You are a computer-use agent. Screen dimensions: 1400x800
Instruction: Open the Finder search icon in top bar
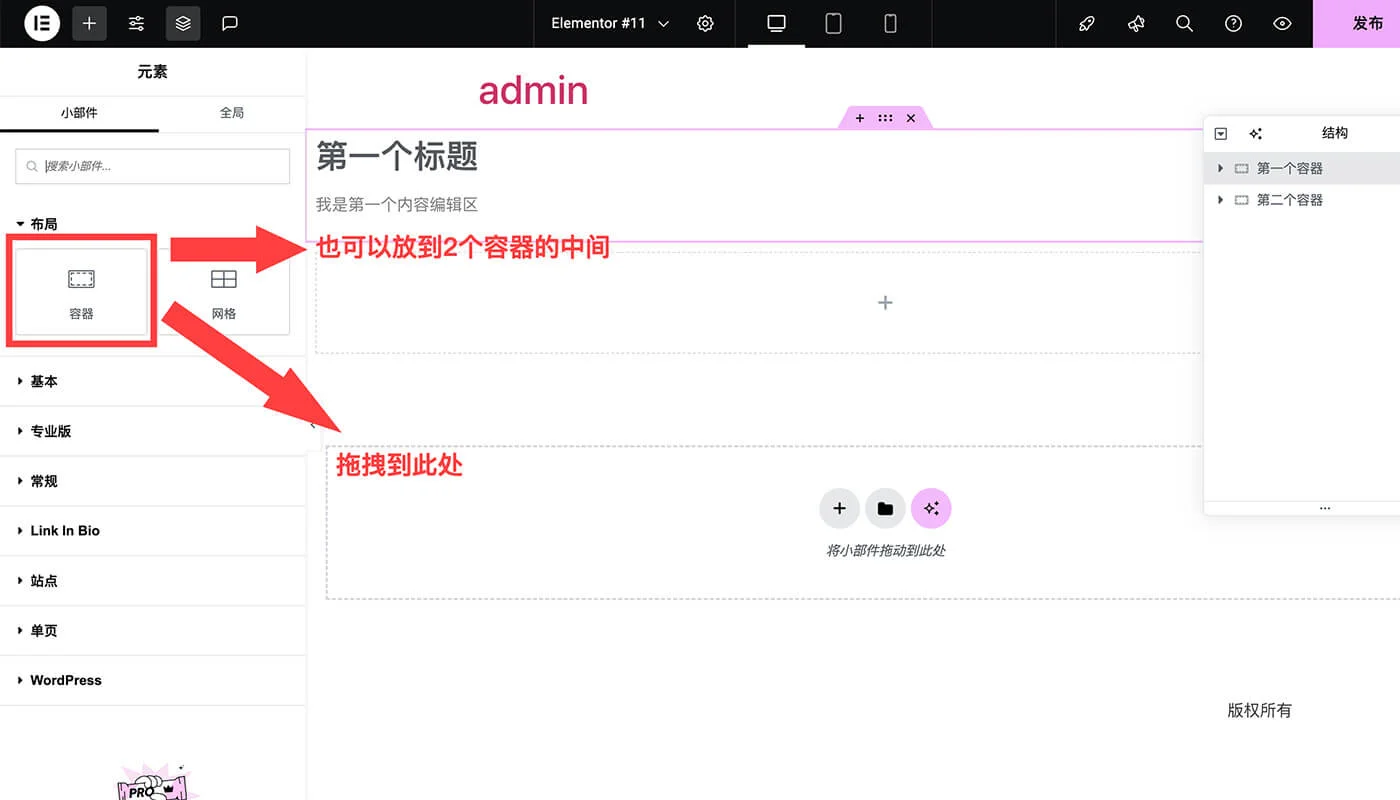click(1184, 23)
